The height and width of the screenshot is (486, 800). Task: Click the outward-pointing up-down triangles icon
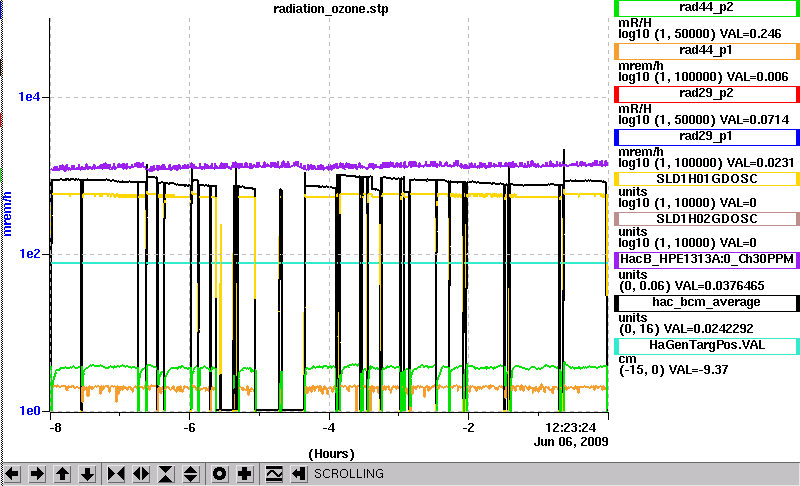pyautogui.click(x=190, y=474)
